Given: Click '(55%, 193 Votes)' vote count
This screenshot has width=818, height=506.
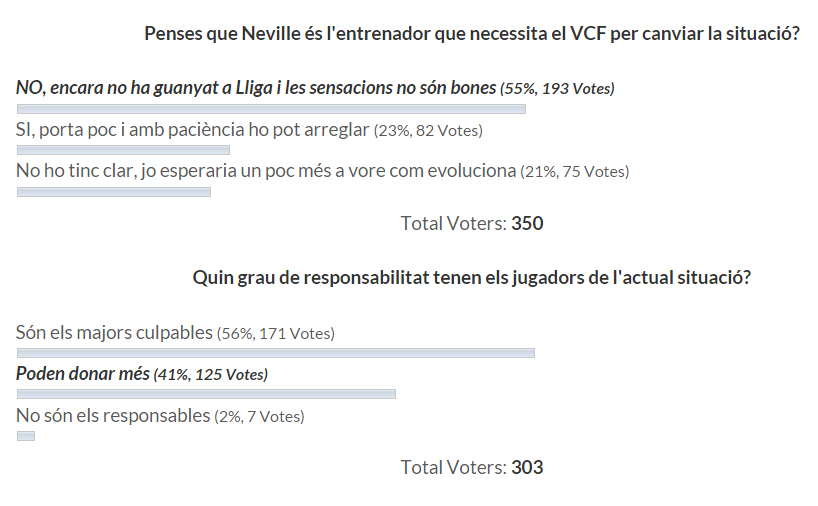Looking at the screenshot, I should [557, 89].
